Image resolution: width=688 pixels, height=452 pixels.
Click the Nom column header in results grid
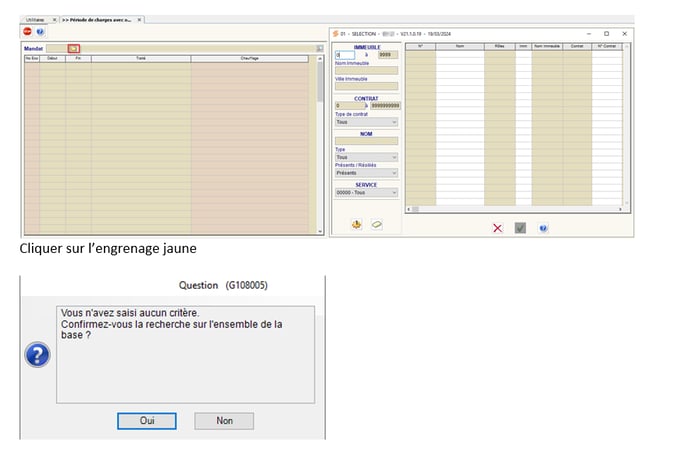(x=459, y=46)
